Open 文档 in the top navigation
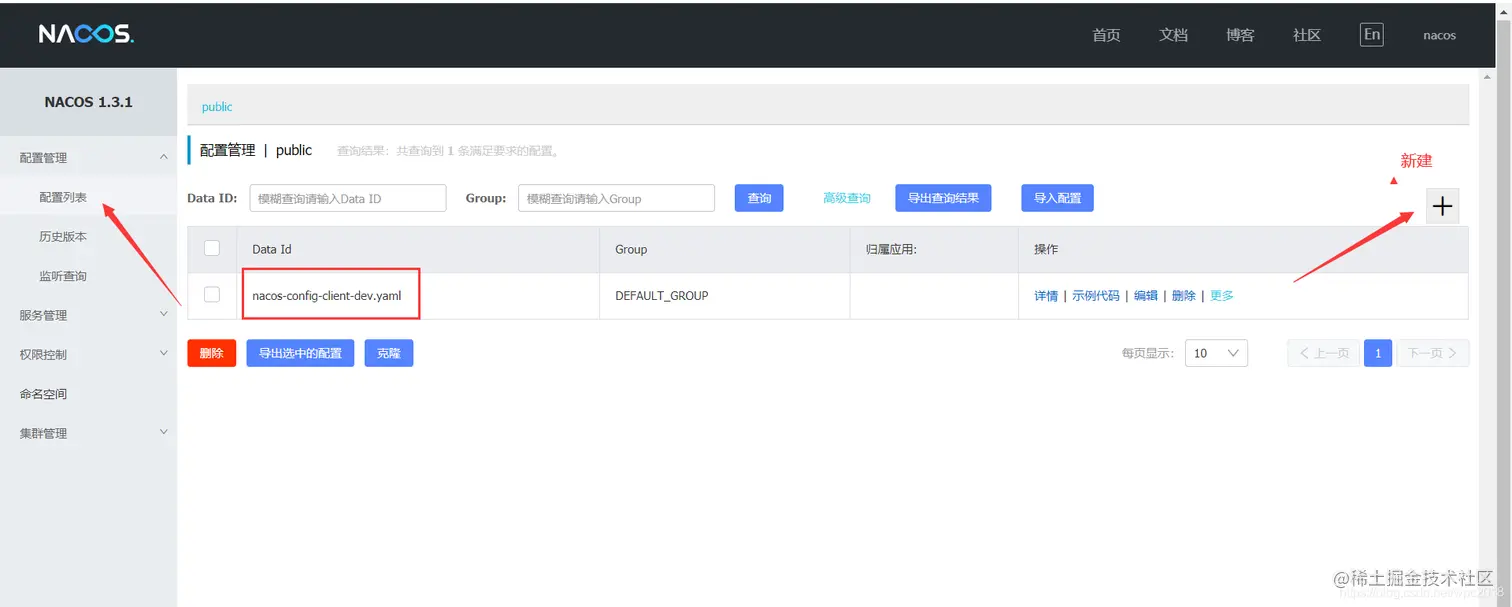 point(1173,35)
